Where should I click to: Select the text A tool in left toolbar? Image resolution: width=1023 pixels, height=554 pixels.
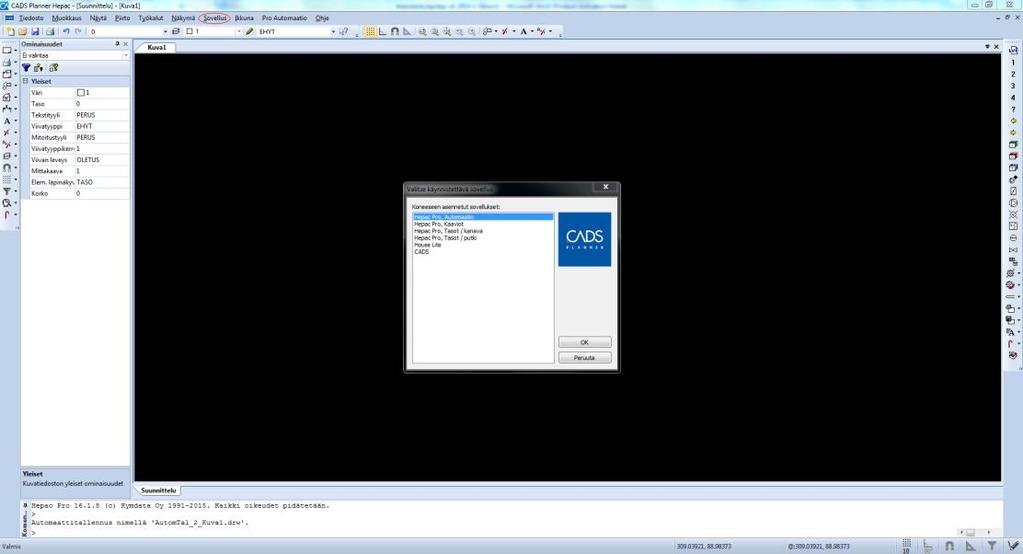(7, 121)
